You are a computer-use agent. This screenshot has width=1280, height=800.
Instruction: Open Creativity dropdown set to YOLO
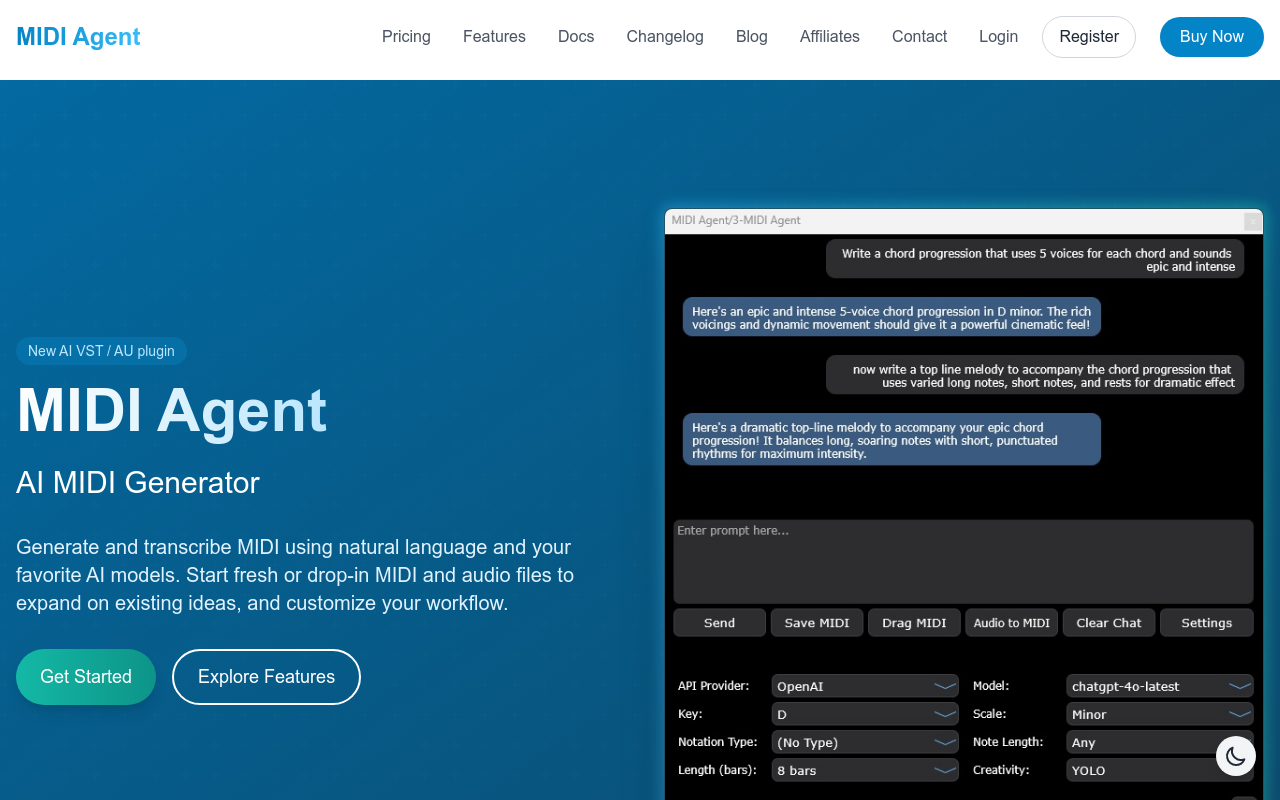tap(1160, 770)
